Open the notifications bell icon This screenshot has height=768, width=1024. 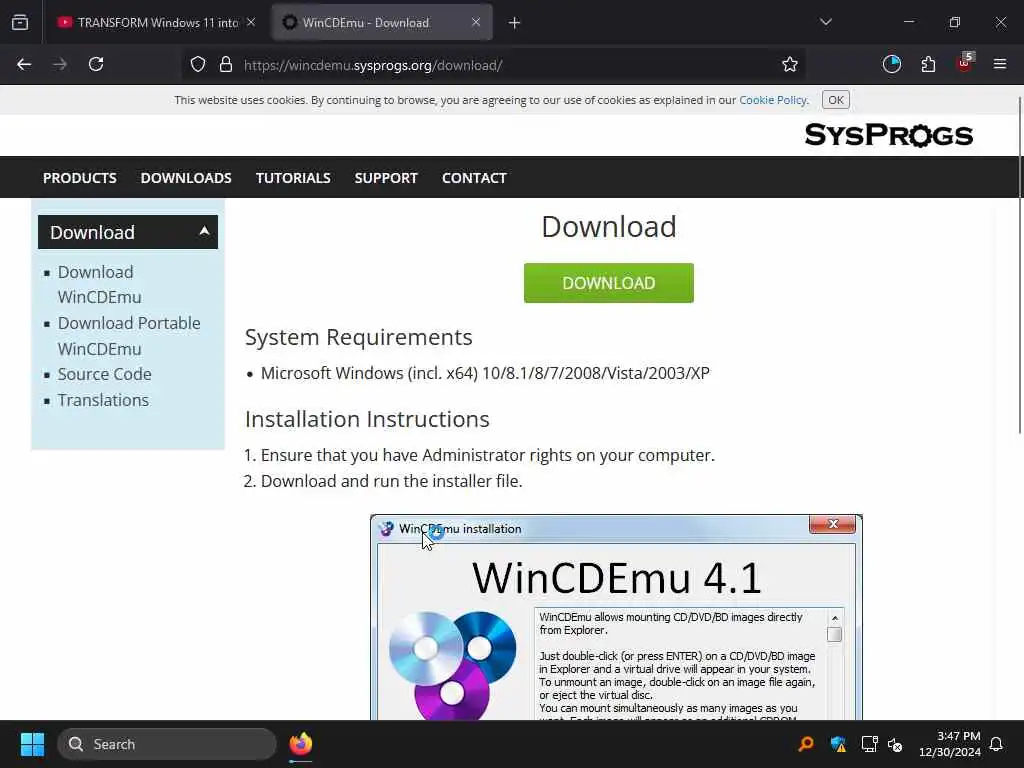[997, 744]
